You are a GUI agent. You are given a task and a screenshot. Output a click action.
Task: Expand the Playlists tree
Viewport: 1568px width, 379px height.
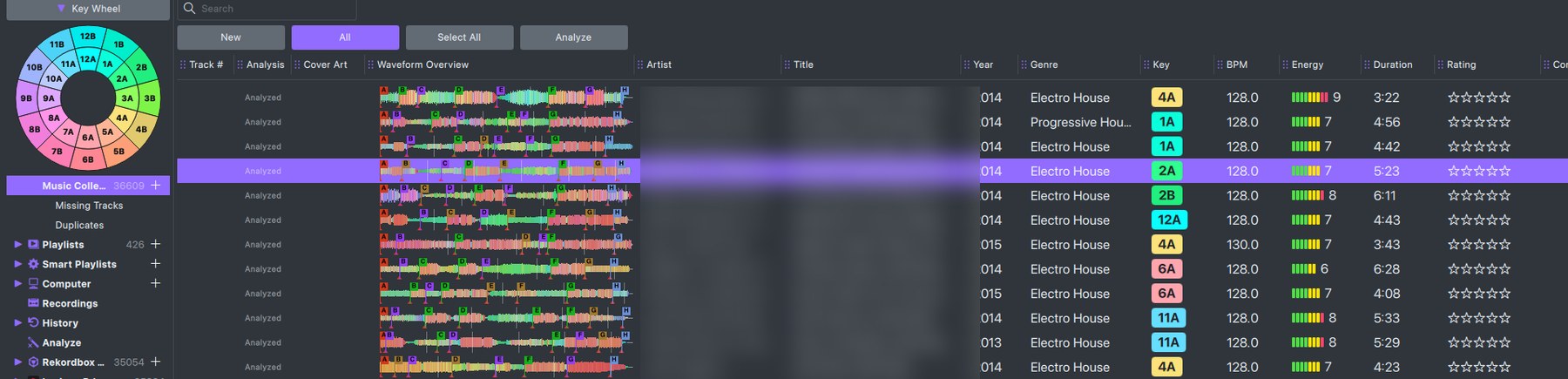pos(17,245)
